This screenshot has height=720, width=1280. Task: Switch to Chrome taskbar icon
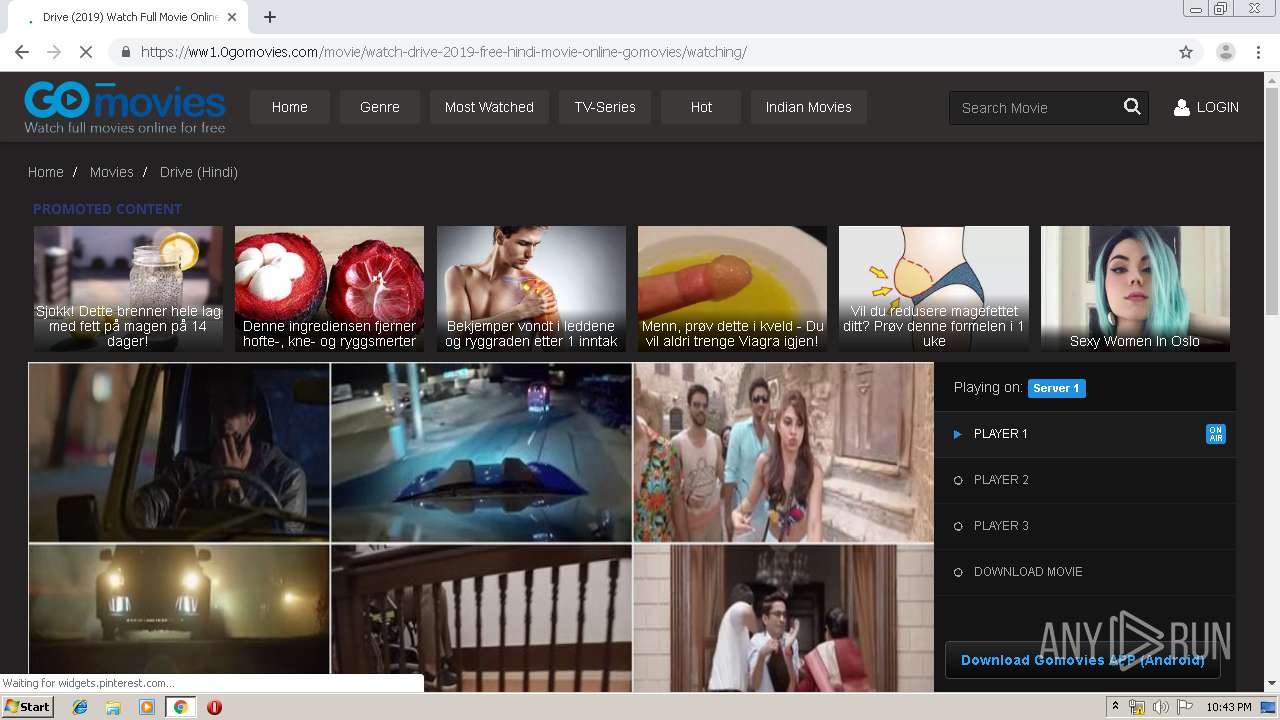pos(181,707)
